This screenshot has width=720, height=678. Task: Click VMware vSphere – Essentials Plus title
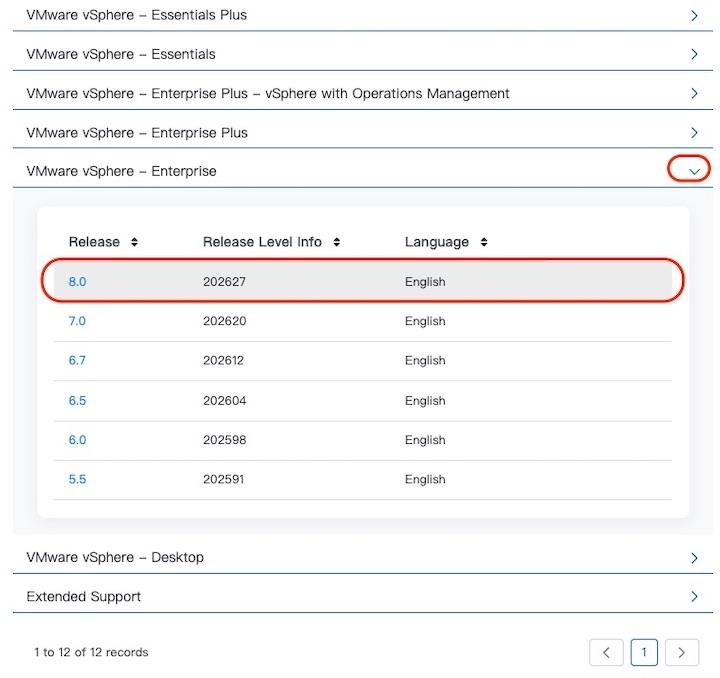point(136,15)
